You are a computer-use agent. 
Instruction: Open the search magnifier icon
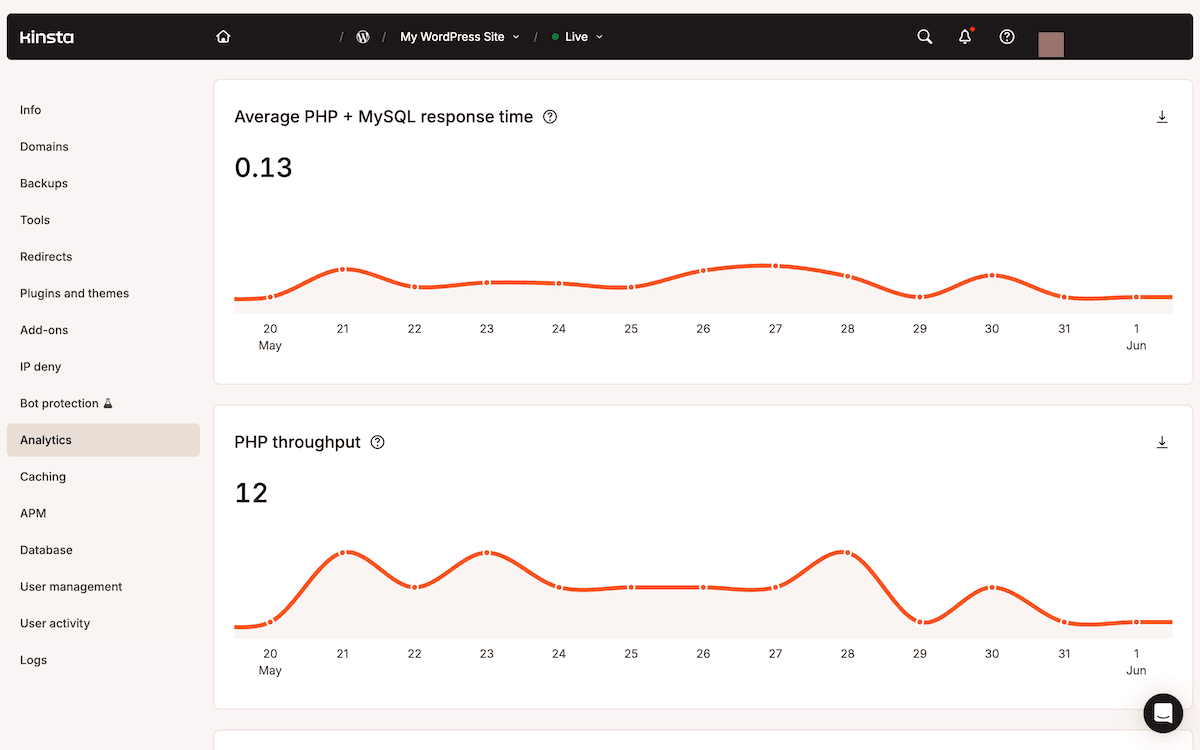(925, 37)
